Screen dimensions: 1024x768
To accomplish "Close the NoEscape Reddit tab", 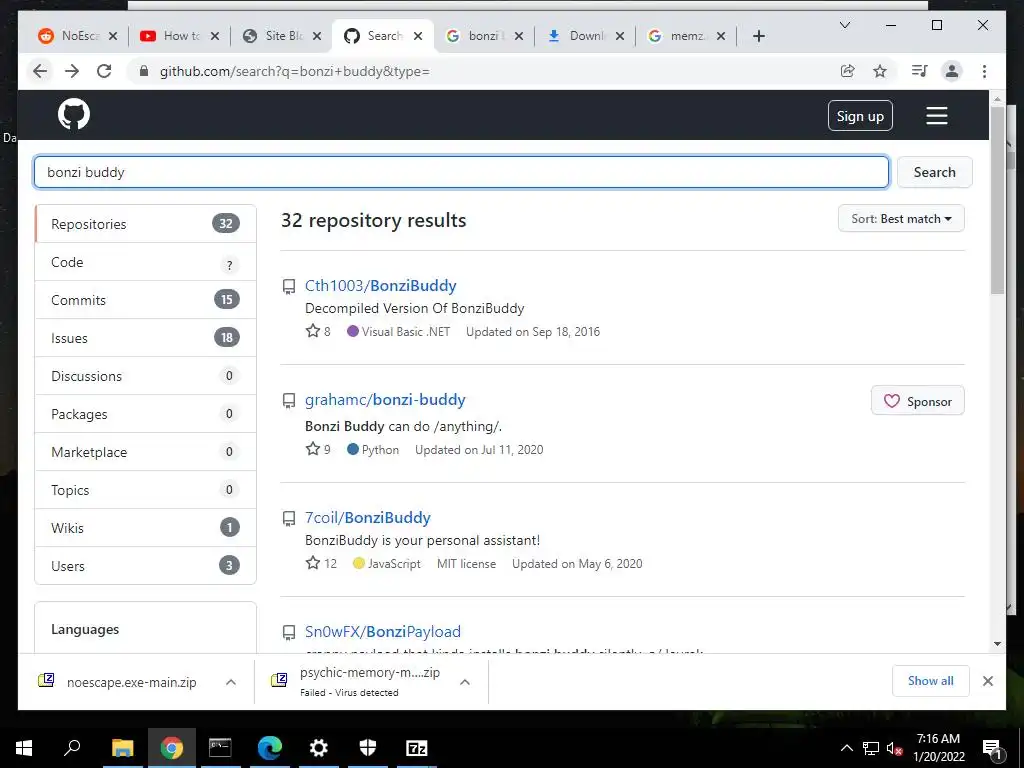I will [x=113, y=36].
